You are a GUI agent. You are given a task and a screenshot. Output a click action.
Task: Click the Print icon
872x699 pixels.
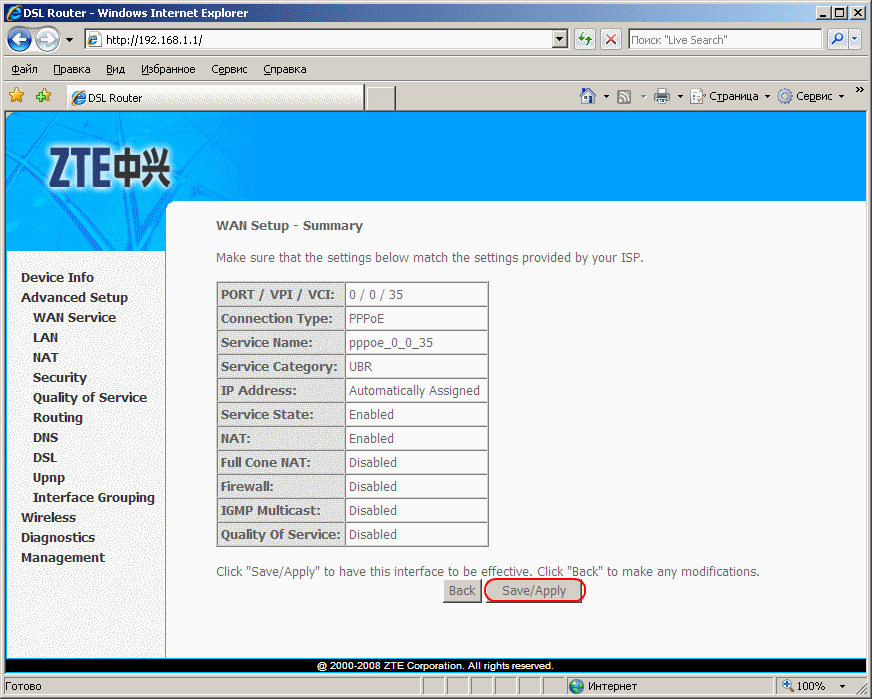[661, 97]
